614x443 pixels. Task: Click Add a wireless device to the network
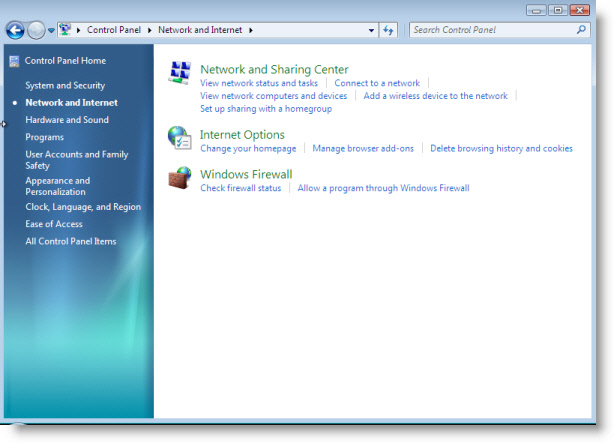click(435, 96)
